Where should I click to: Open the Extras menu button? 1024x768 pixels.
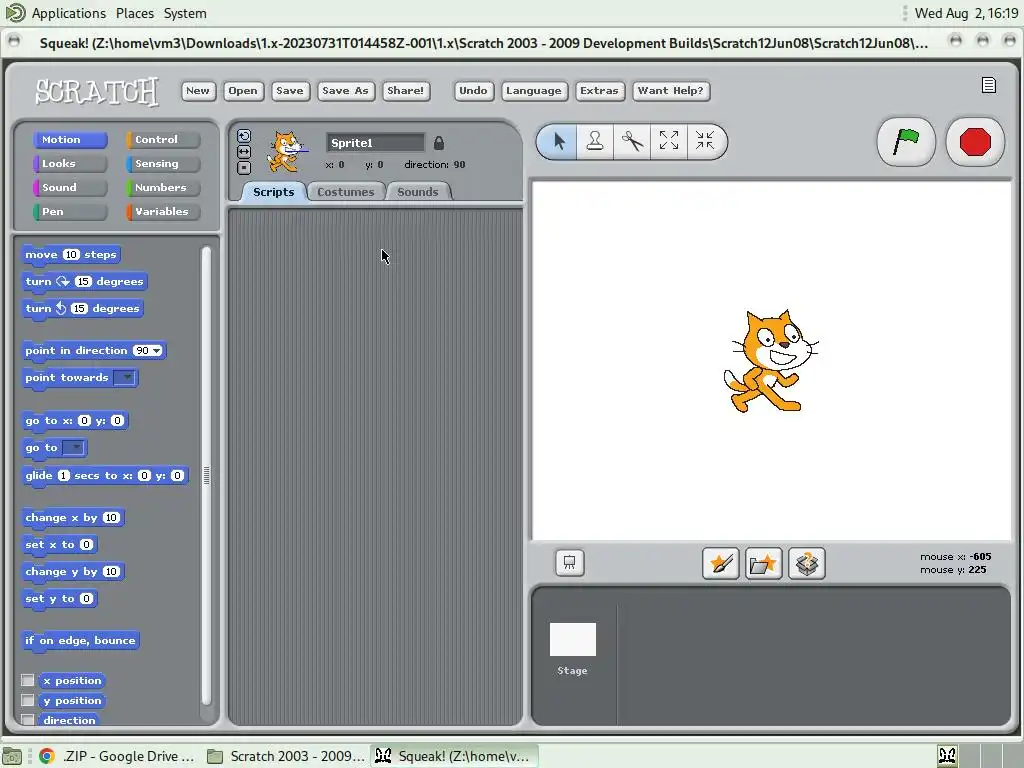tap(600, 91)
